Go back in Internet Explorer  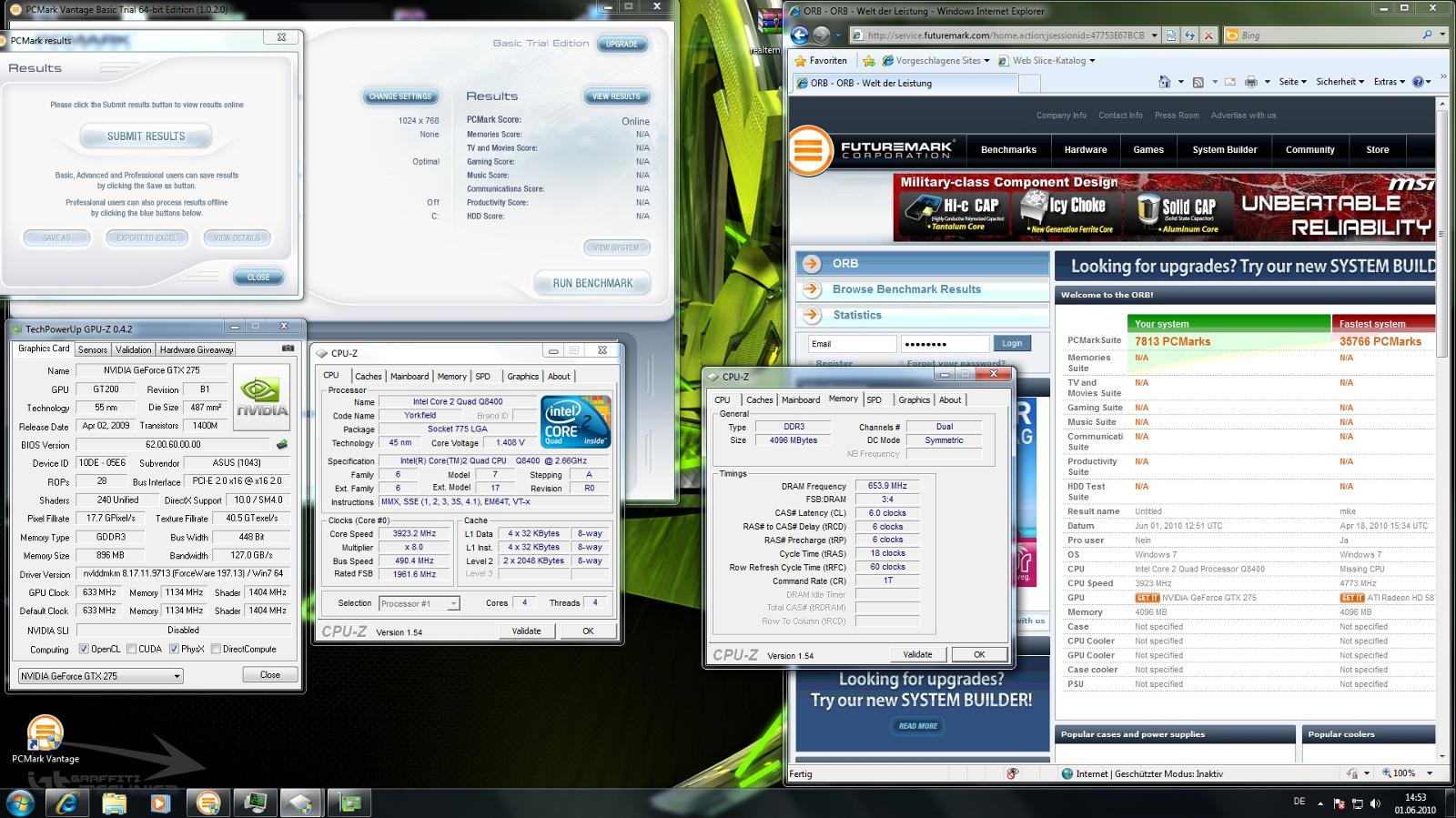coord(799,35)
